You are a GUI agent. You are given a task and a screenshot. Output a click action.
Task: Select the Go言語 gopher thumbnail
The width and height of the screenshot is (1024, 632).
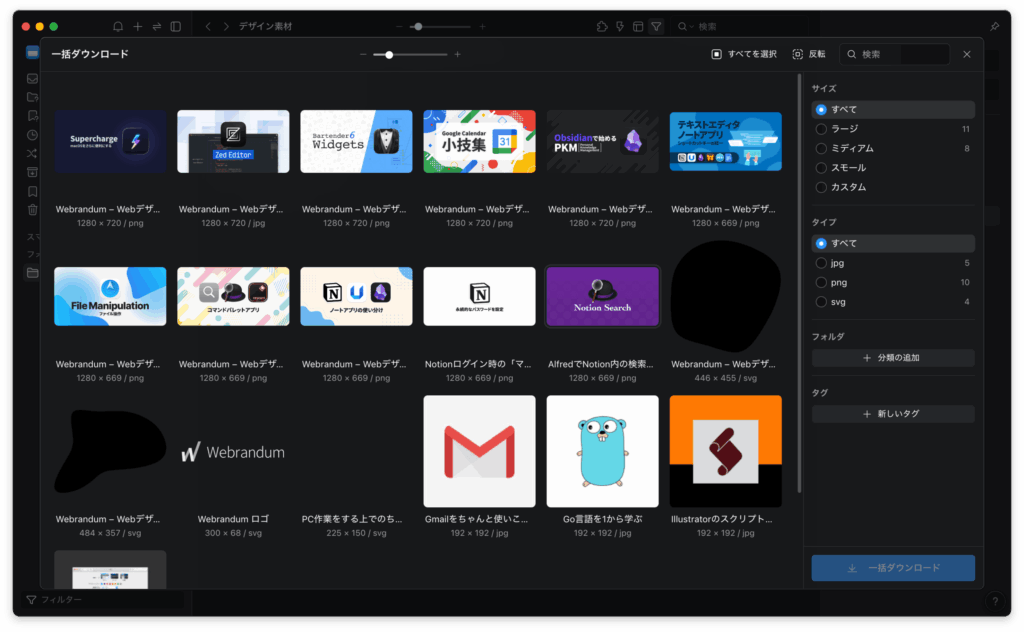(602, 451)
